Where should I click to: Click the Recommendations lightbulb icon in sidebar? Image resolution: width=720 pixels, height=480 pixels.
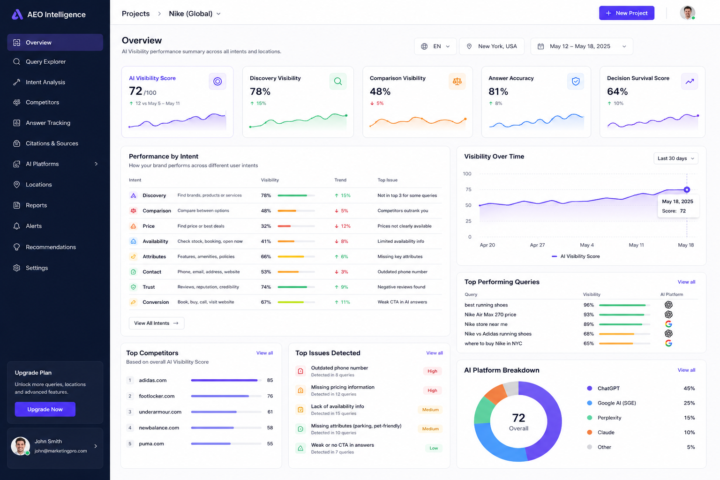coord(17,247)
